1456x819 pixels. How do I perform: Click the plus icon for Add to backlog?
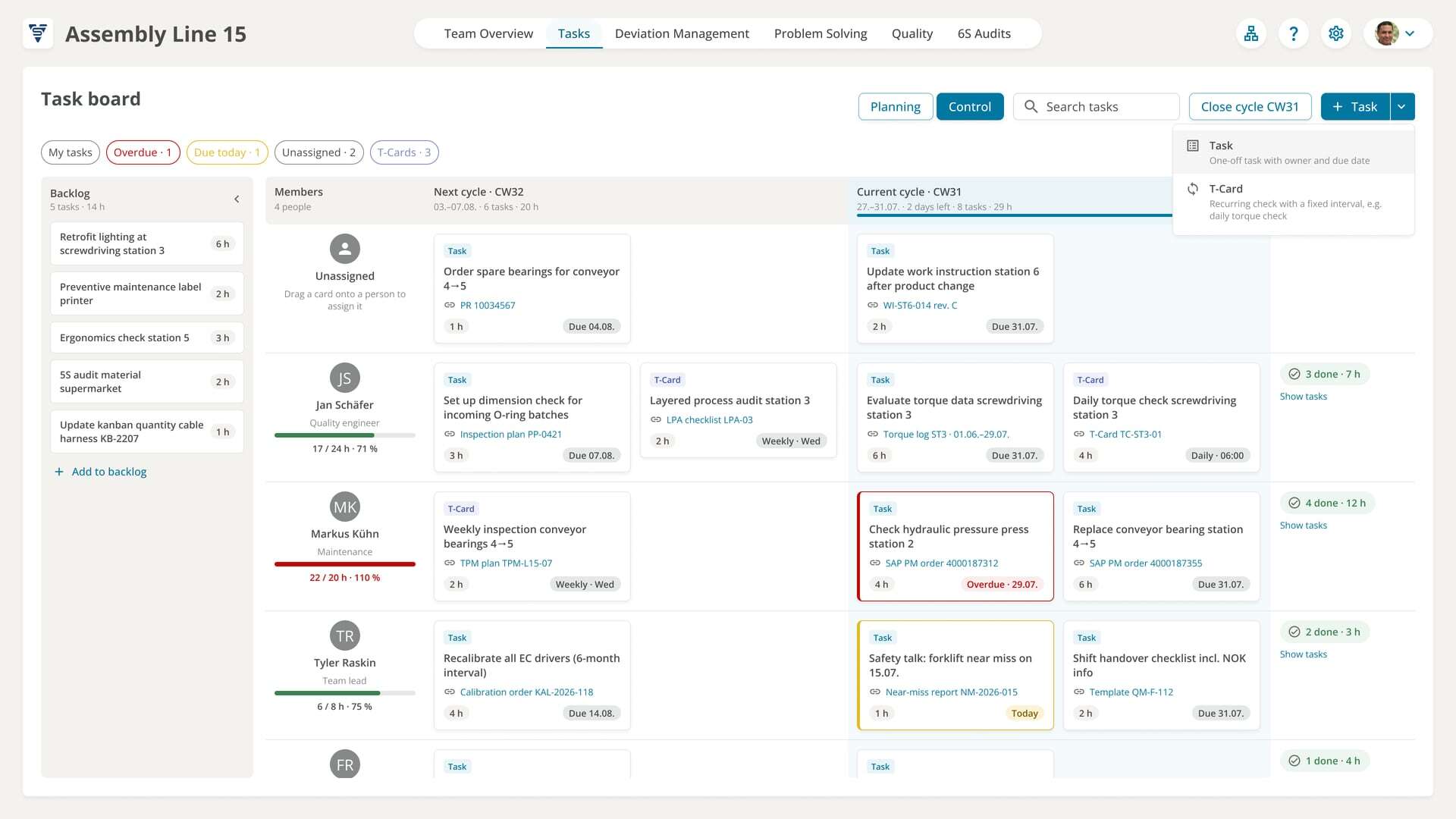coord(59,472)
